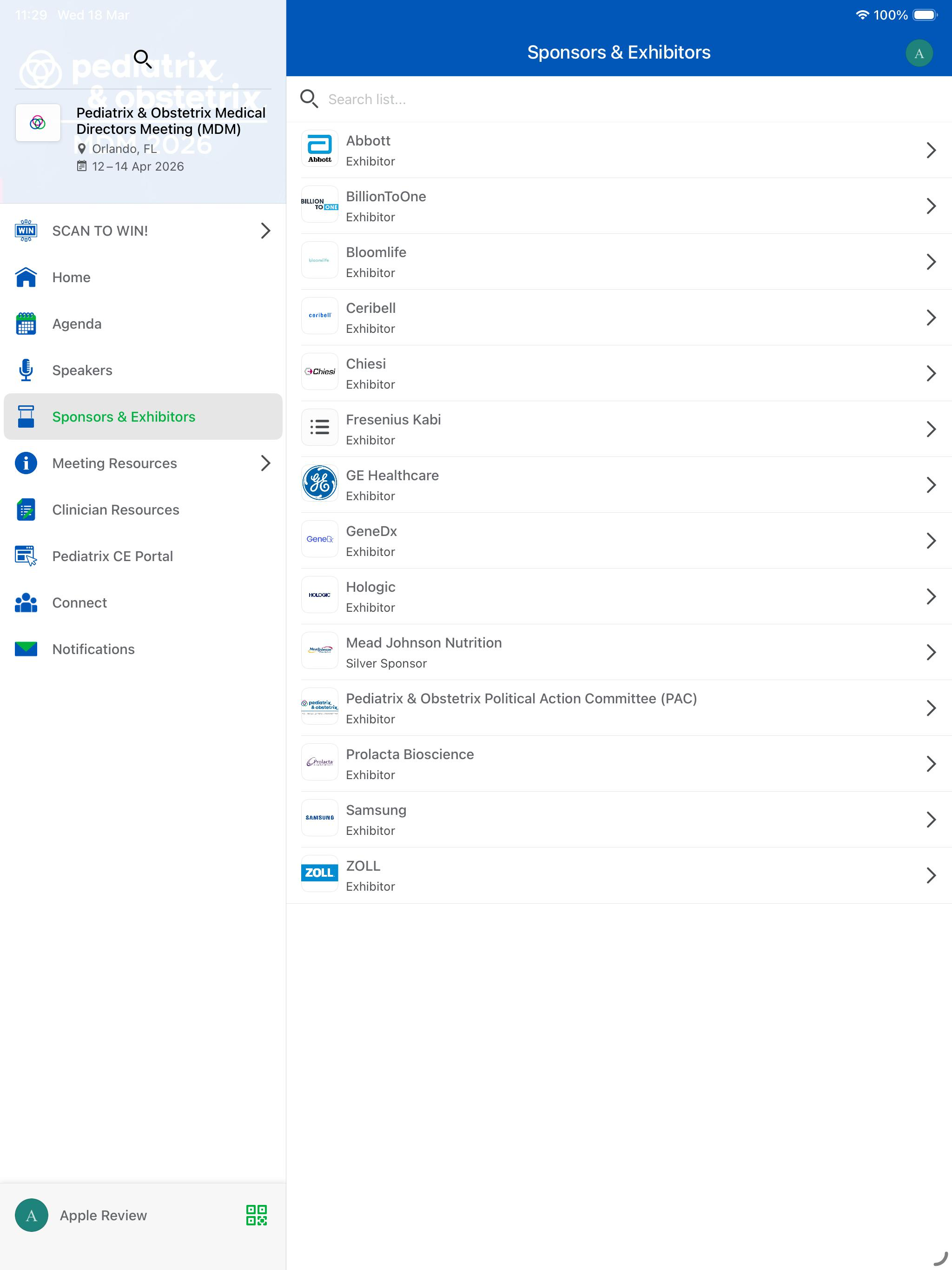952x1270 pixels.
Task: Click the Home house icon
Action: coord(26,278)
